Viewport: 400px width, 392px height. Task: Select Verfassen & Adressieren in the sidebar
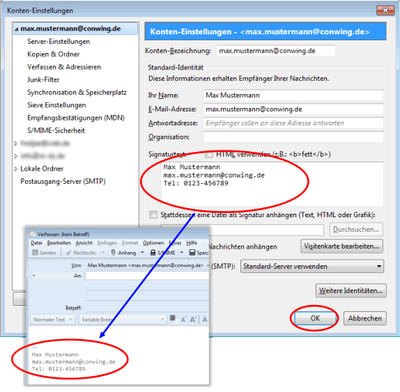pyautogui.click(x=64, y=67)
